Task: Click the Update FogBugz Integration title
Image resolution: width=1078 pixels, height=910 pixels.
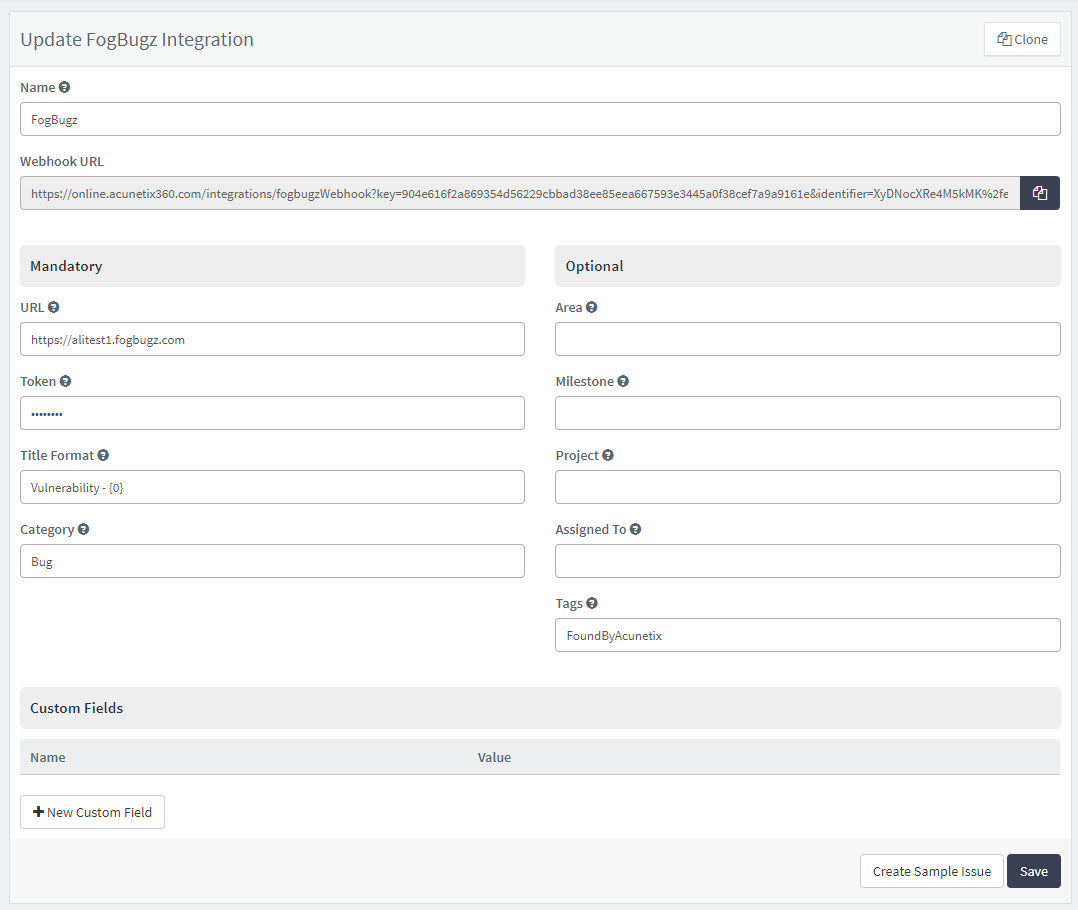Action: pos(137,39)
